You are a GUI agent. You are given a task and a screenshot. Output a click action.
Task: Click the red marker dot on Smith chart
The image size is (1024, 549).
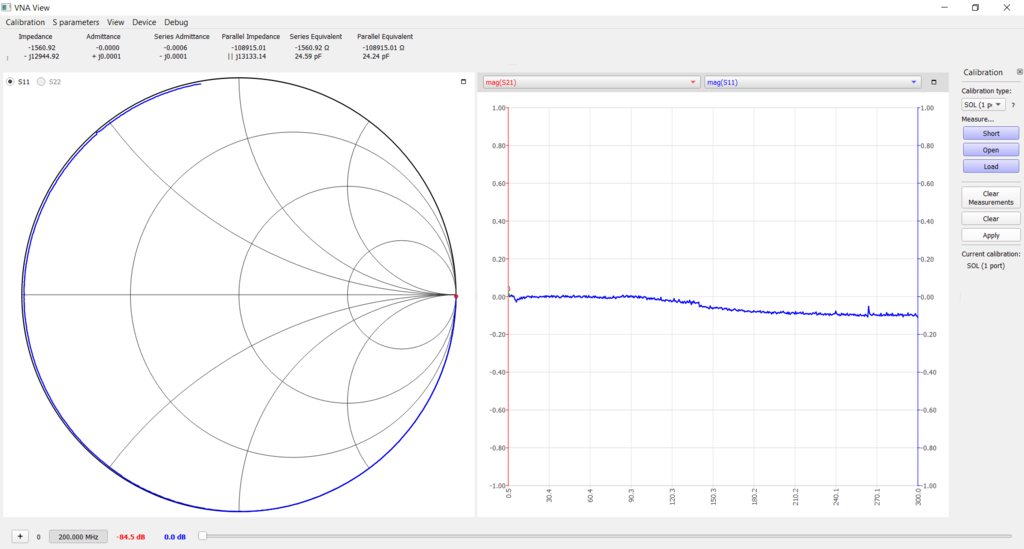click(x=456, y=296)
